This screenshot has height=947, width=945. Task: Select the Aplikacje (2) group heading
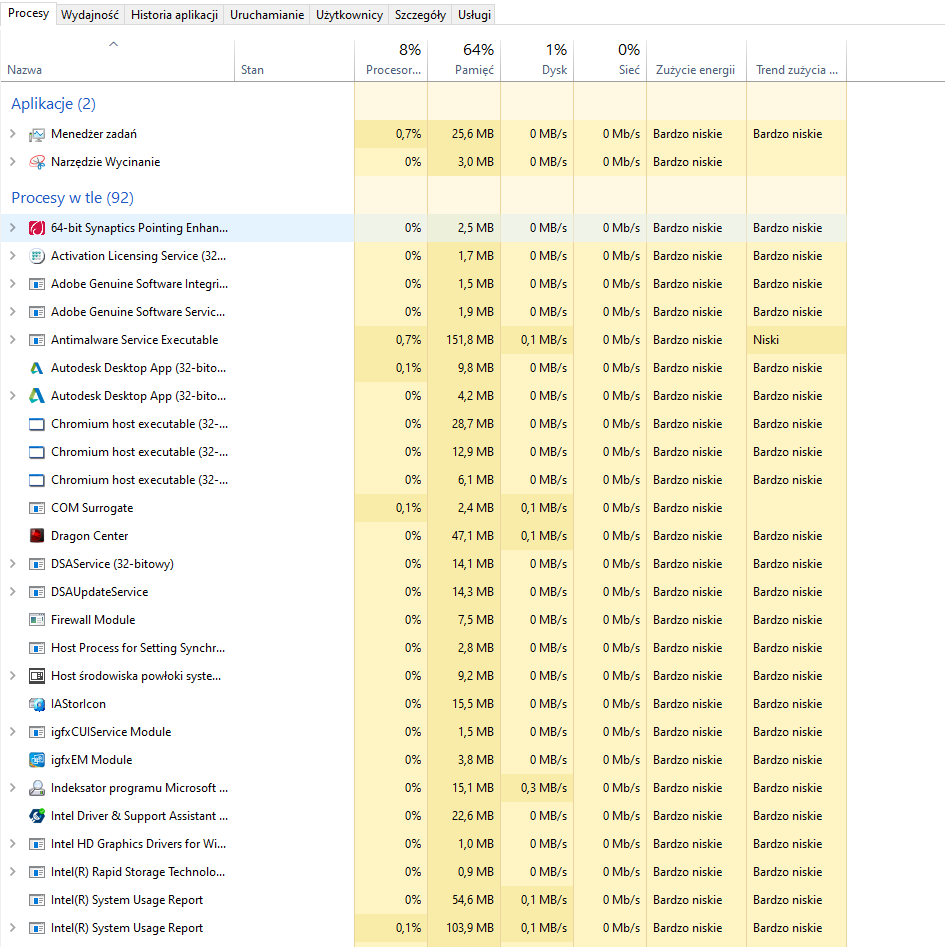point(54,104)
